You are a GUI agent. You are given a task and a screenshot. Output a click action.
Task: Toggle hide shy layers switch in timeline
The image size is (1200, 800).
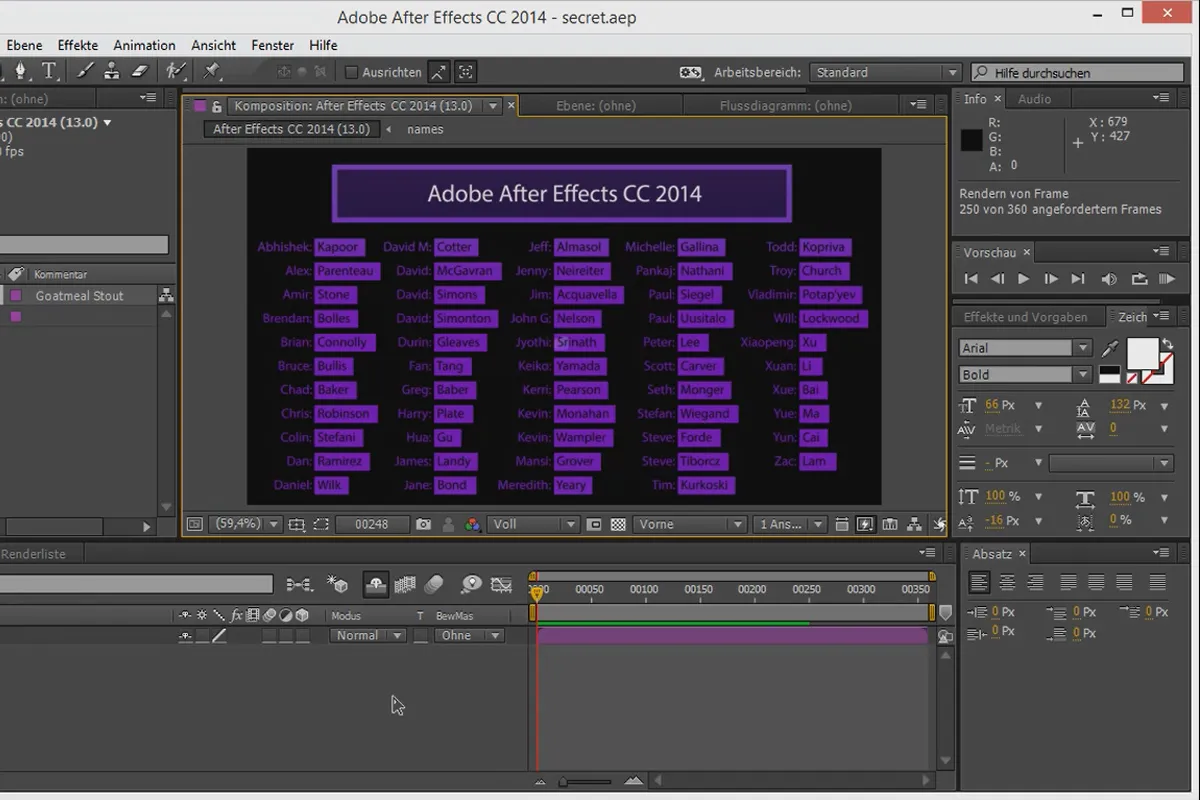[x=376, y=585]
